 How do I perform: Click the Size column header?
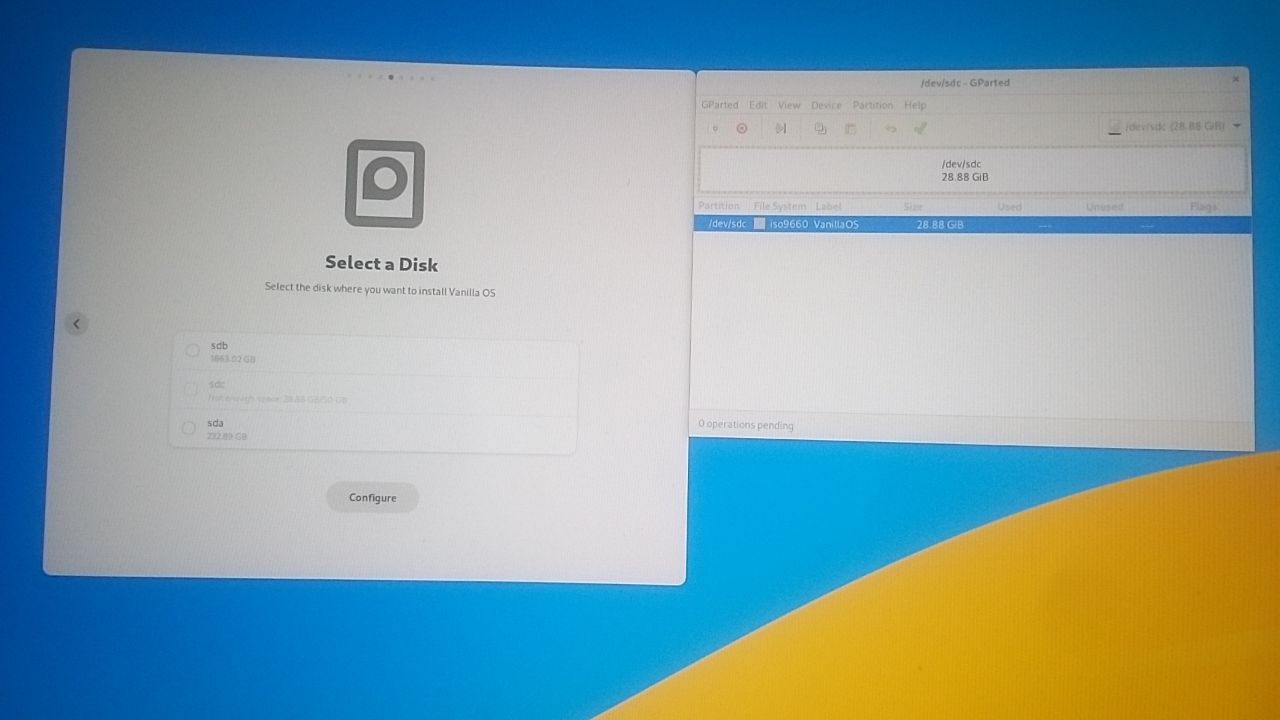point(913,207)
